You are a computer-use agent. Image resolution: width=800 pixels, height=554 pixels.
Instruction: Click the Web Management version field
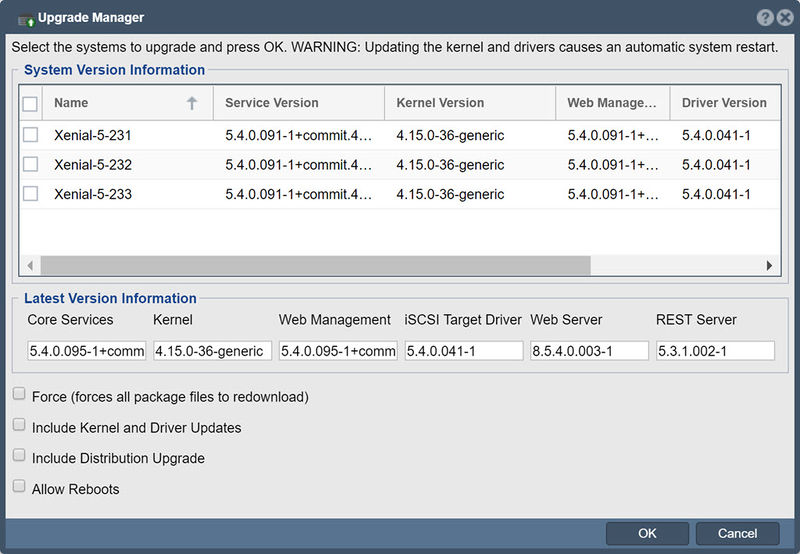[x=338, y=351]
